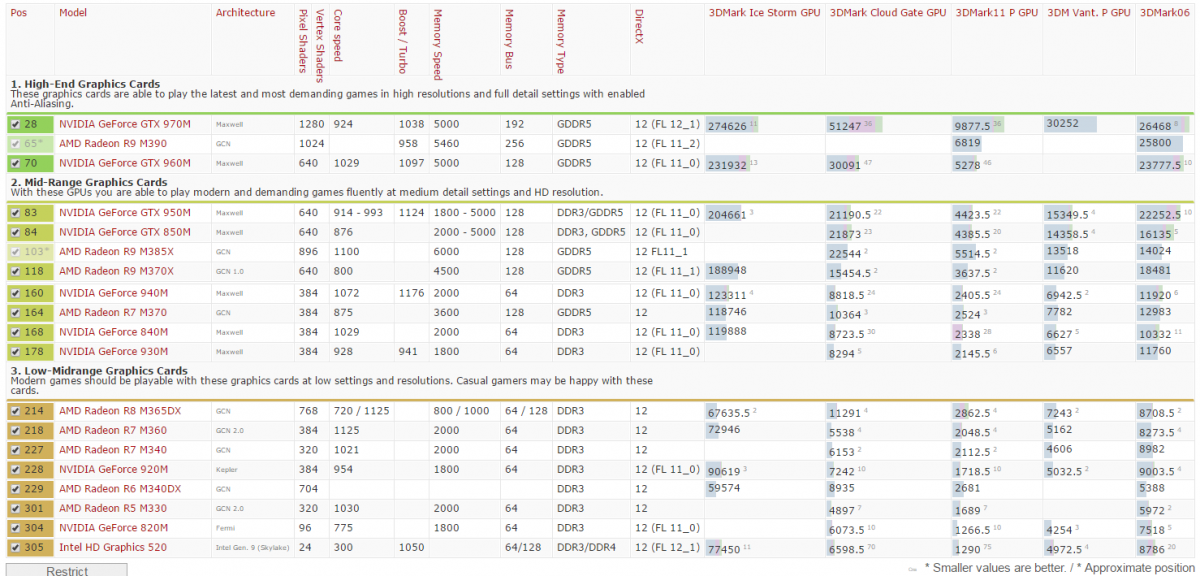The image size is (1200, 576).
Task: Sort by Pixel Shaders column header
Action: point(304,41)
